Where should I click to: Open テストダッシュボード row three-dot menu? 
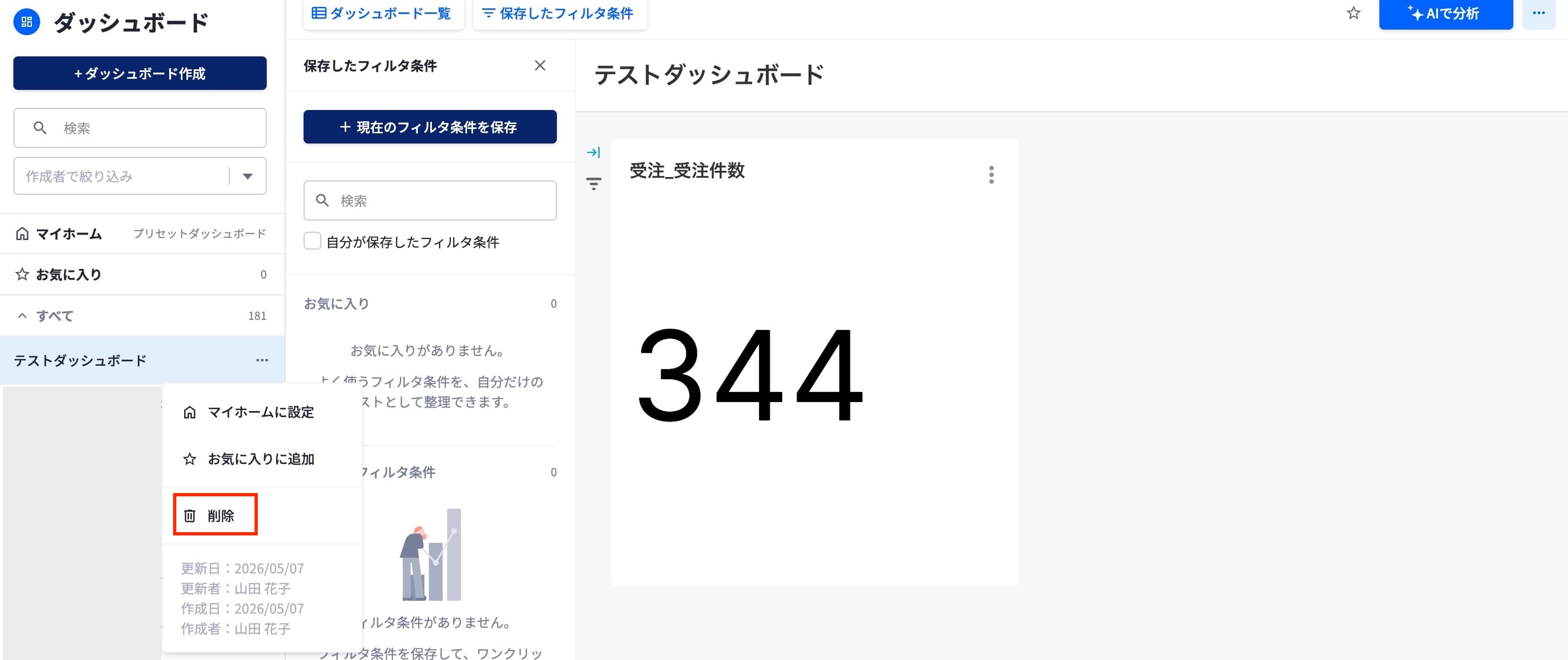pyautogui.click(x=262, y=360)
